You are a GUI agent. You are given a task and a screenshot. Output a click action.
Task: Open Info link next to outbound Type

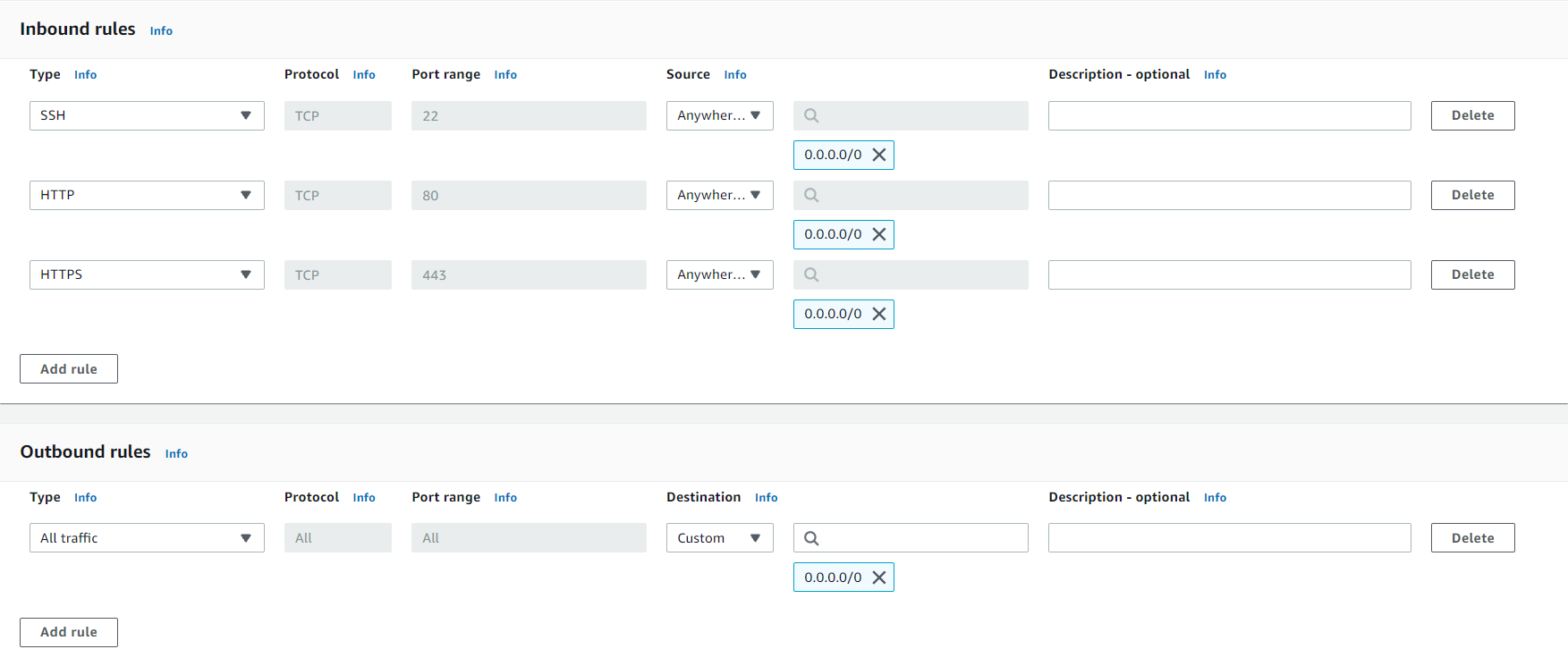coord(85,497)
